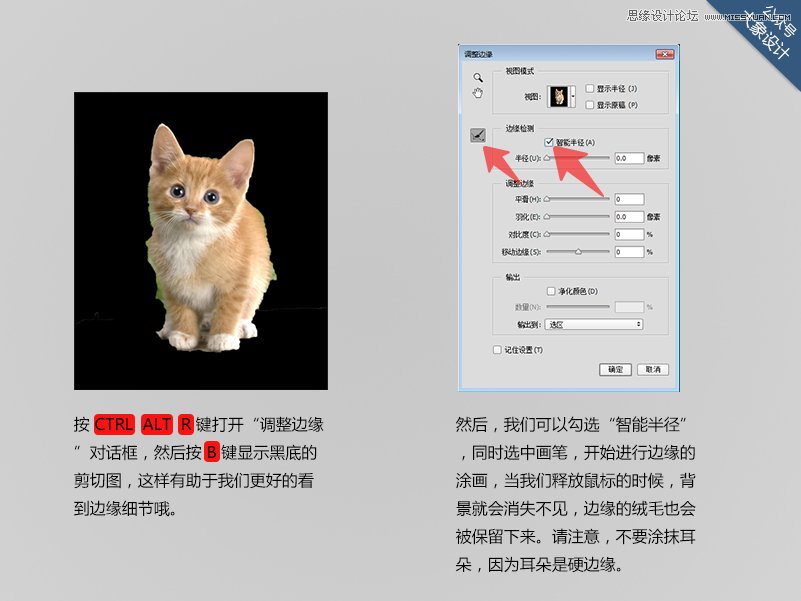Click the 平滑 (Smooth) slider handle
Screen dimensions: 801x601
546,197
